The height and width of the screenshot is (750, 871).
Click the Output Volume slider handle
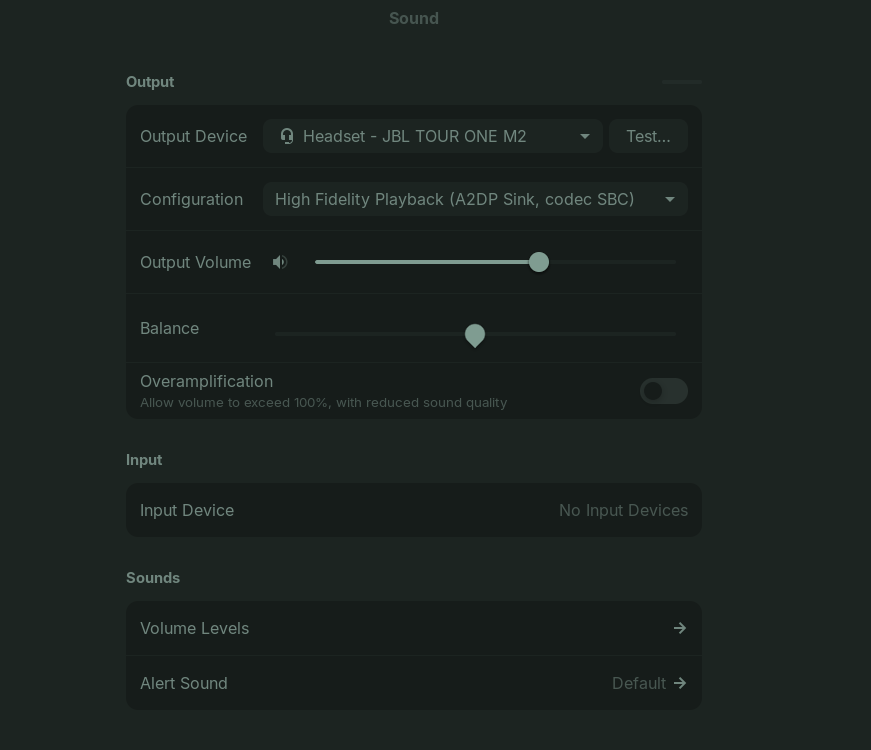[x=539, y=262]
